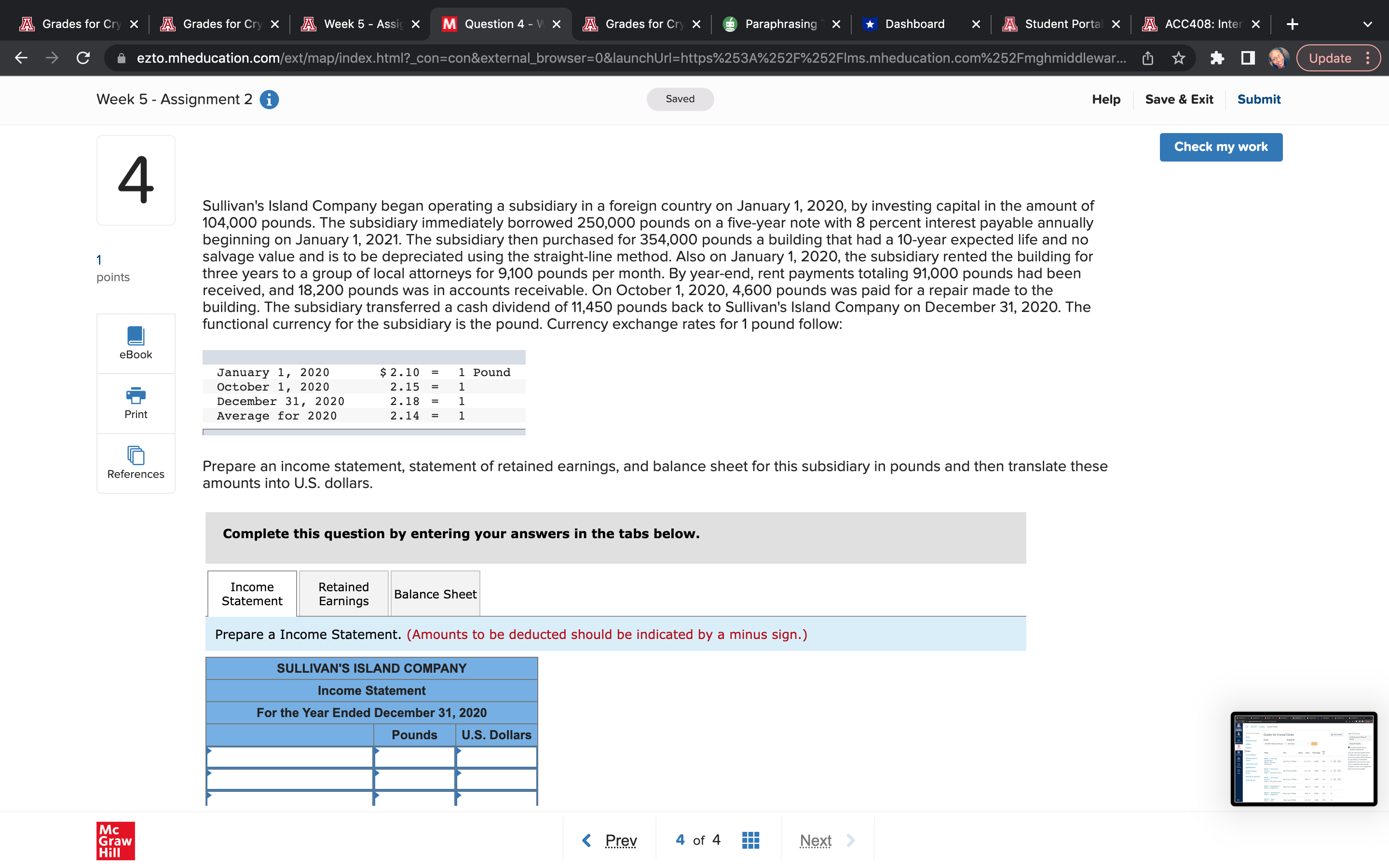Image resolution: width=1389 pixels, height=868 pixels.
Task: Click first row Pounds input cell
Action: [414, 757]
